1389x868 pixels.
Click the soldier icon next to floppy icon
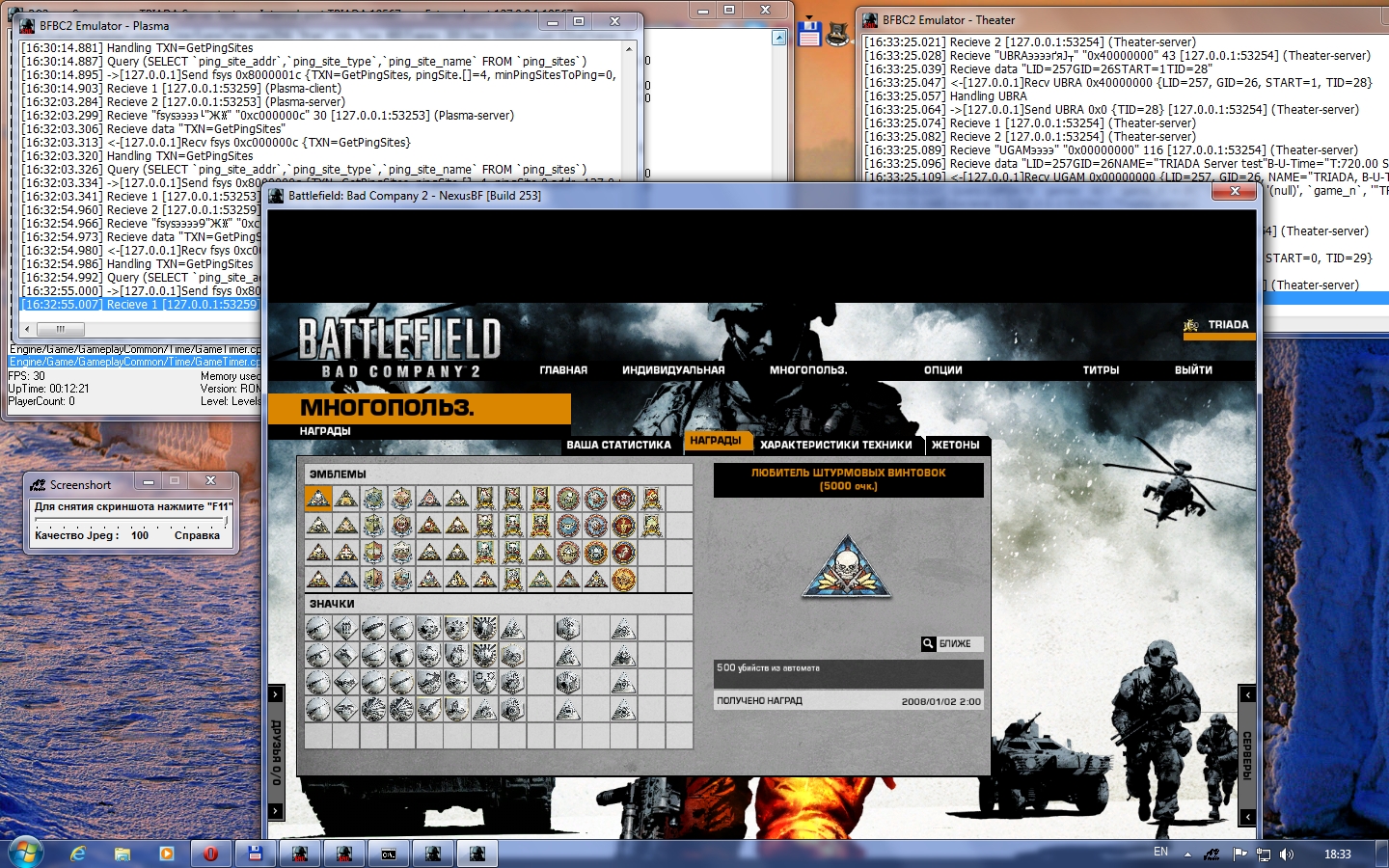point(839,35)
